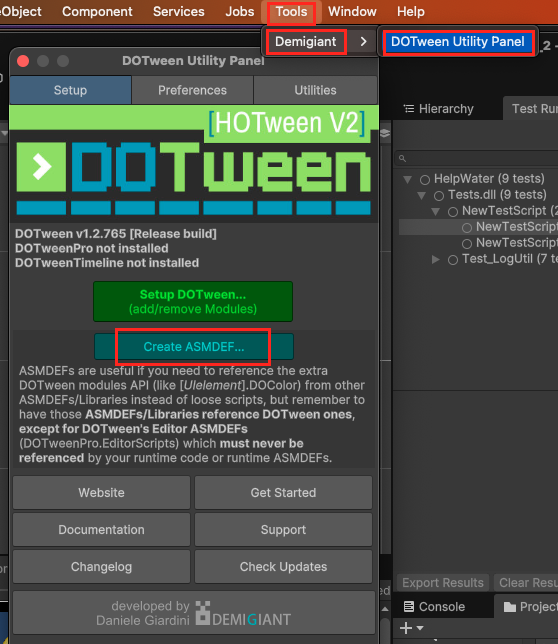Switch to the Utilities tab
This screenshot has height=644, width=558.
(x=315, y=90)
